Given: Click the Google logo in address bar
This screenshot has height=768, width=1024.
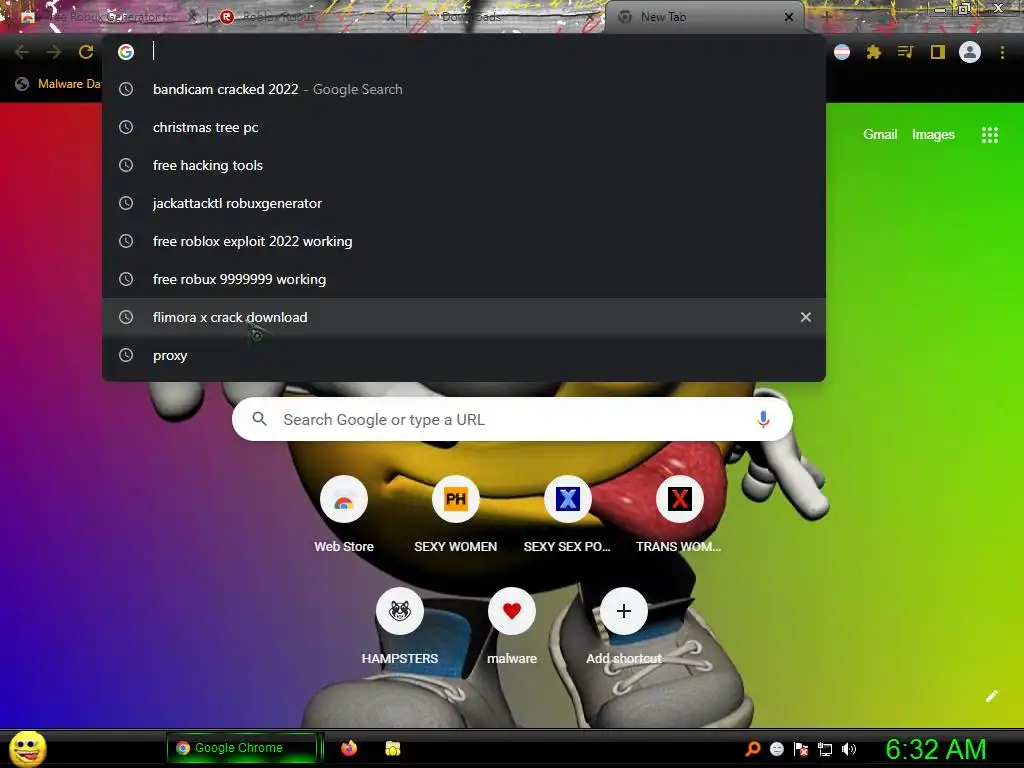Looking at the screenshot, I should click(126, 52).
